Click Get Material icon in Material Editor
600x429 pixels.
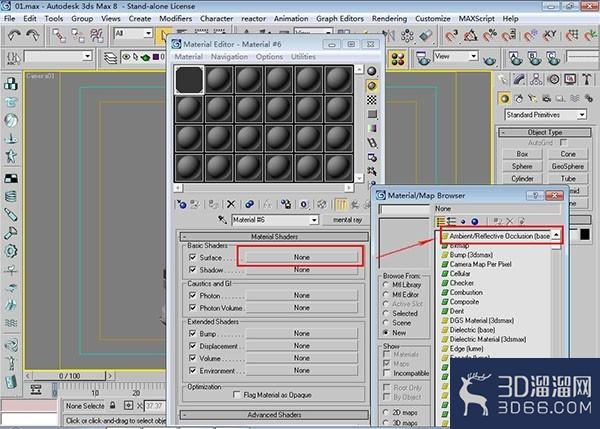(181, 204)
